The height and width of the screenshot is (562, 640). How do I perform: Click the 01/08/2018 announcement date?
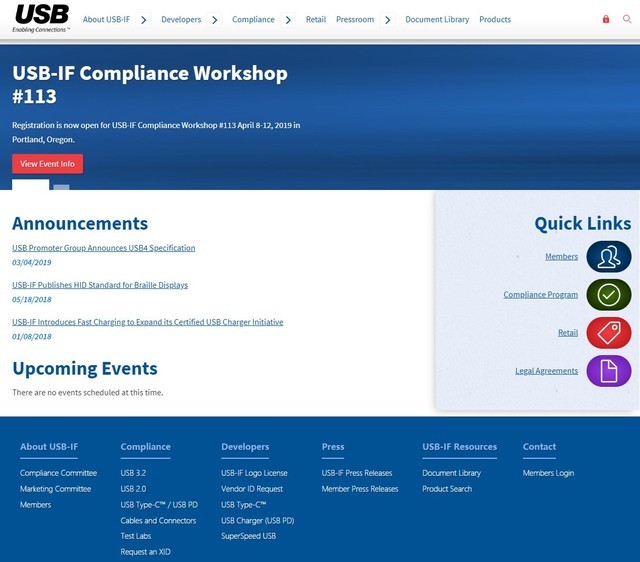point(31,337)
